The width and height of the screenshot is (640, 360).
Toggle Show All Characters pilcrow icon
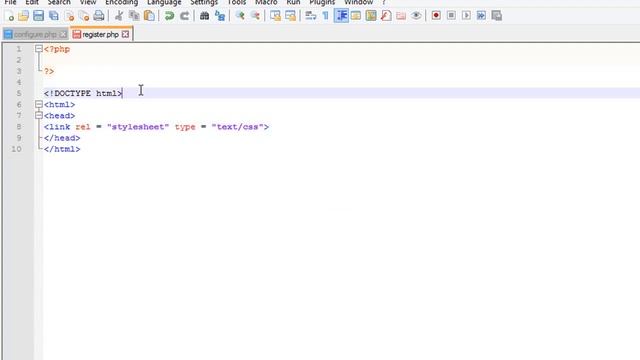[326, 16]
